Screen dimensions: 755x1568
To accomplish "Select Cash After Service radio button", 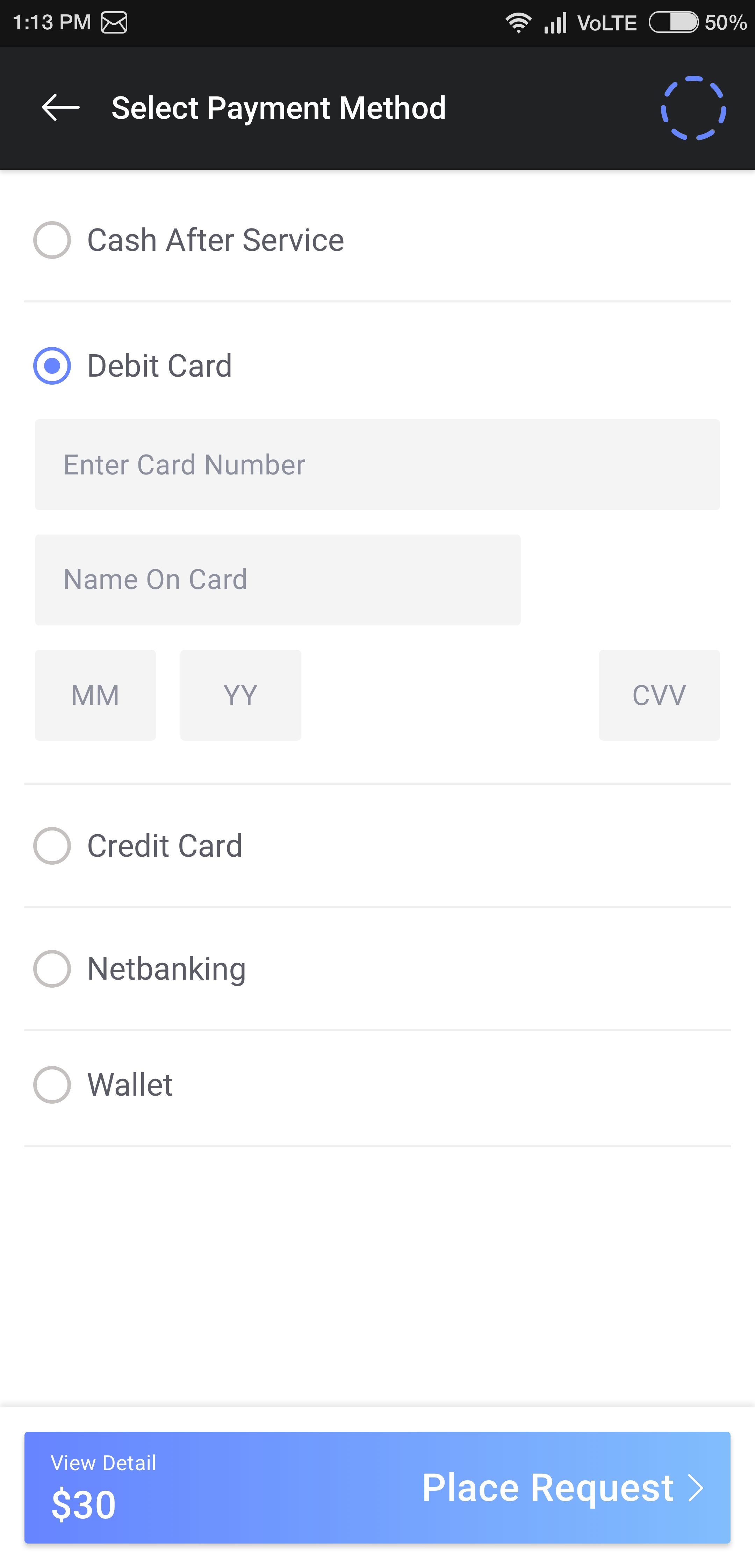I will [x=52, y=240].
